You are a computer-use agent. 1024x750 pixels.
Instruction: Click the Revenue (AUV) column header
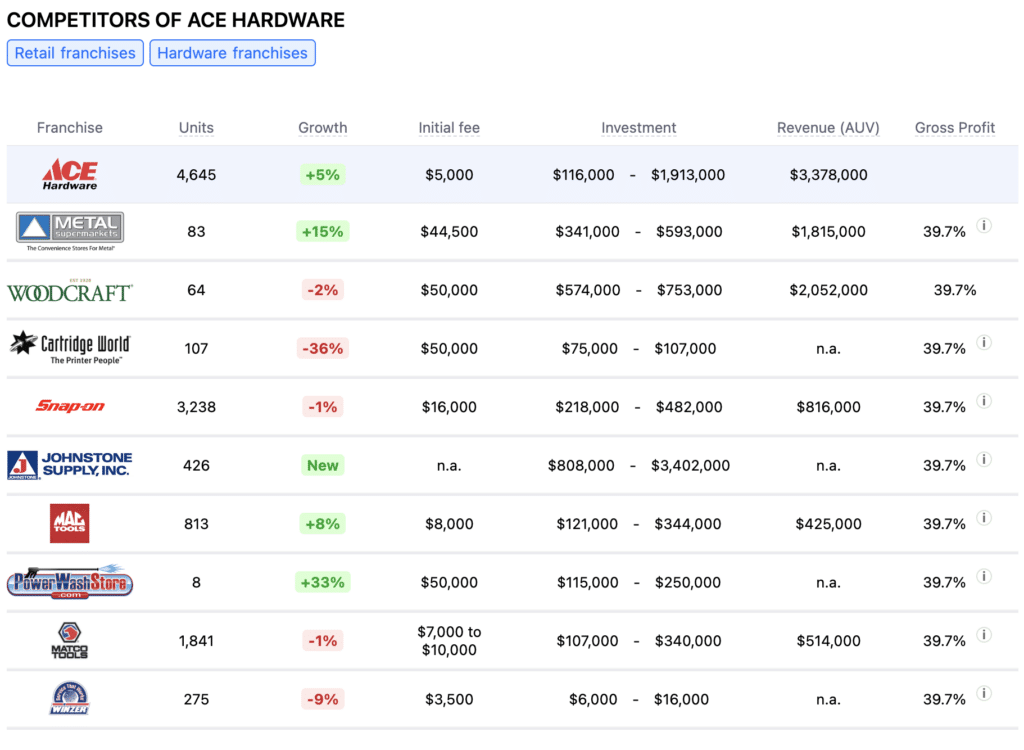tap(828, 127)
